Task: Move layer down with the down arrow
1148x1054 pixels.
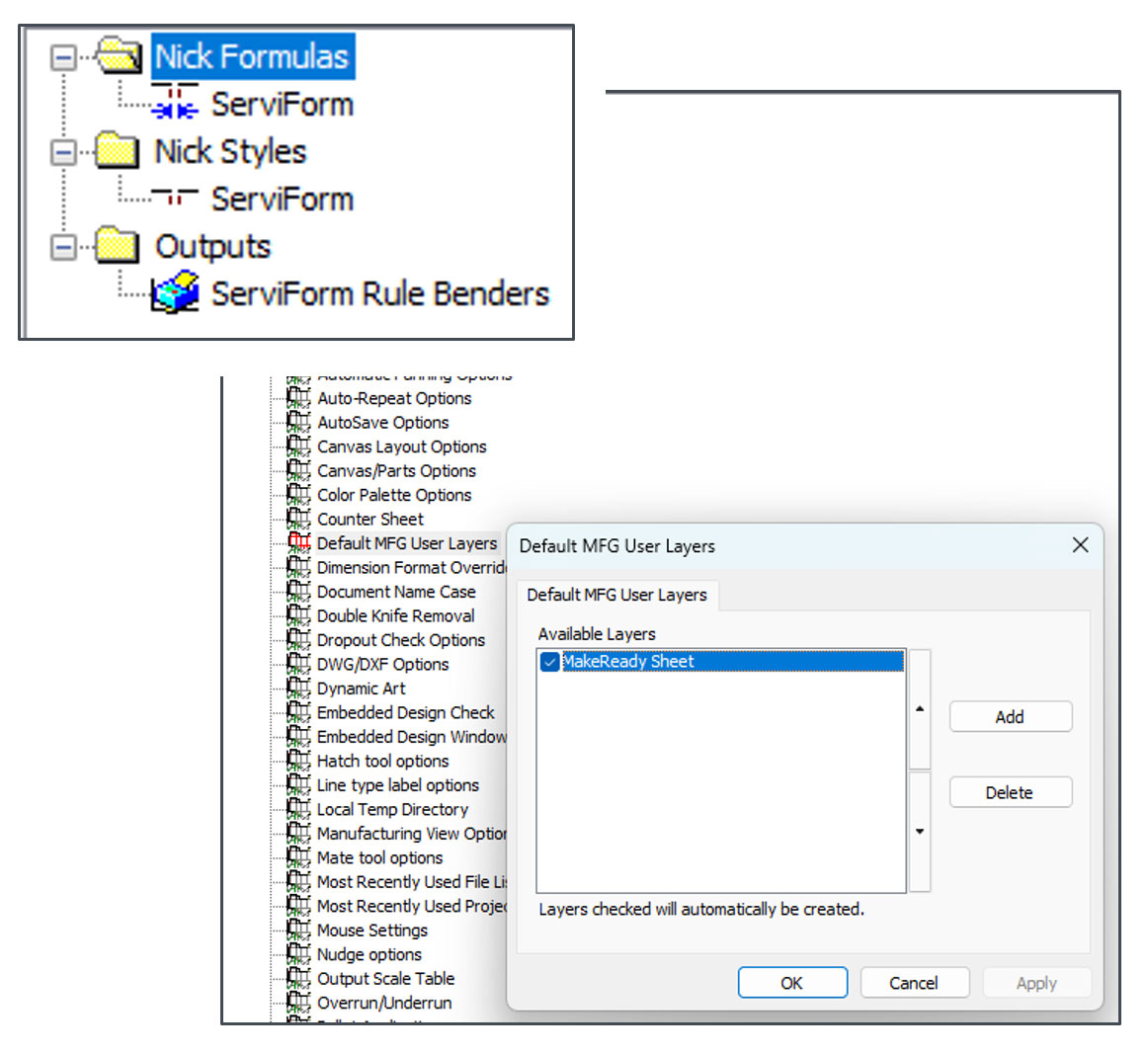Action: point(920,832)
